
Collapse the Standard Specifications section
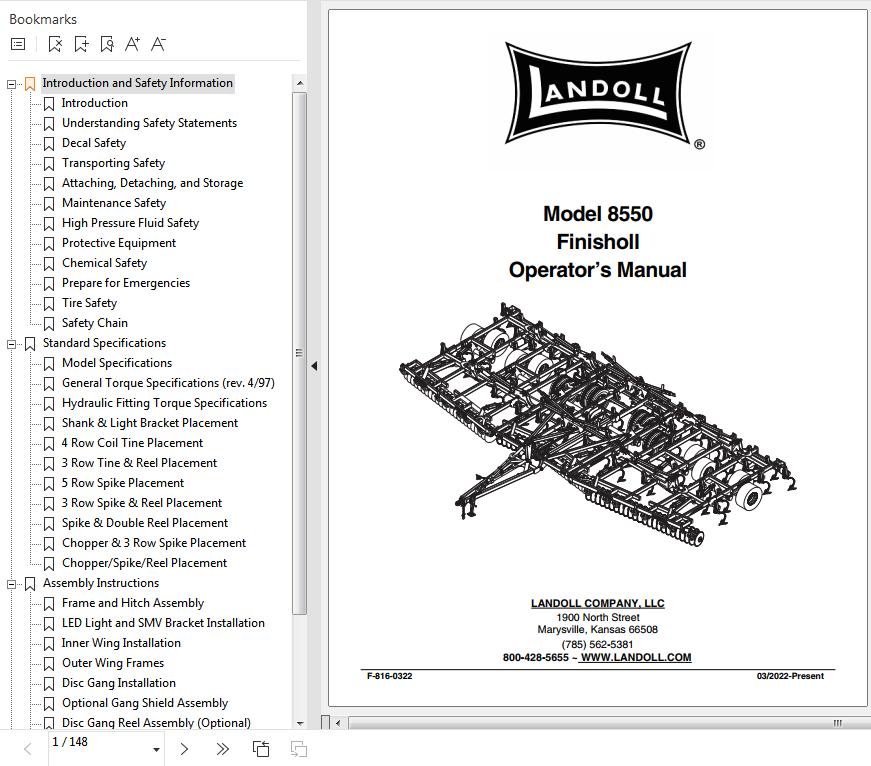[x=11, y=344]
